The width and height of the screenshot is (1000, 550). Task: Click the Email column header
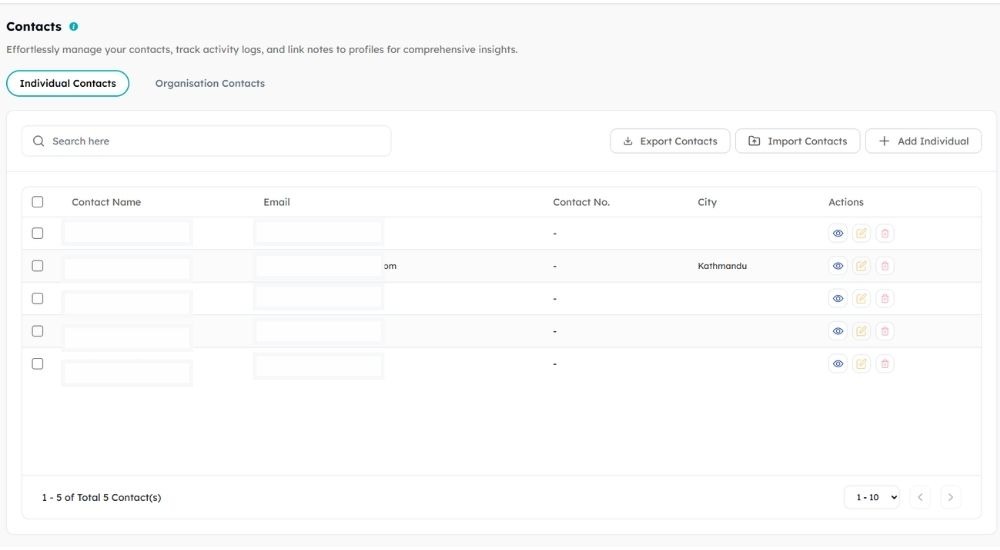click(x=277, y=202)
